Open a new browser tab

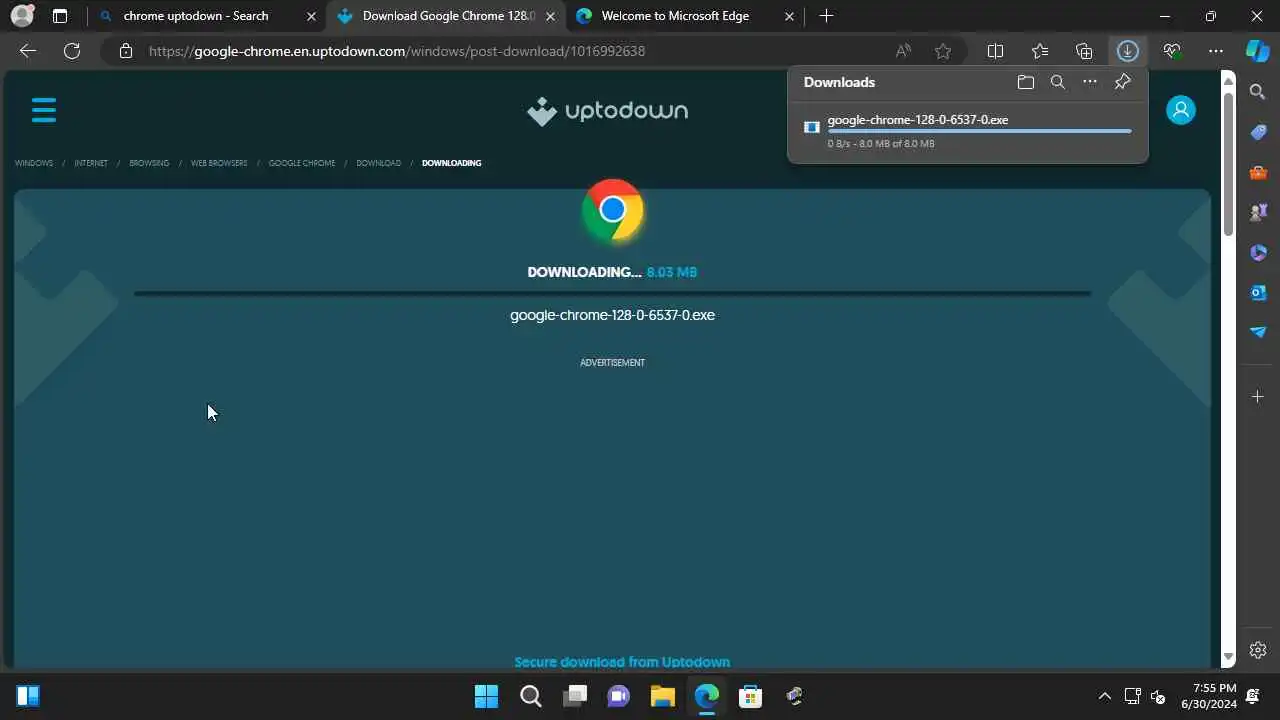[826, 16]
